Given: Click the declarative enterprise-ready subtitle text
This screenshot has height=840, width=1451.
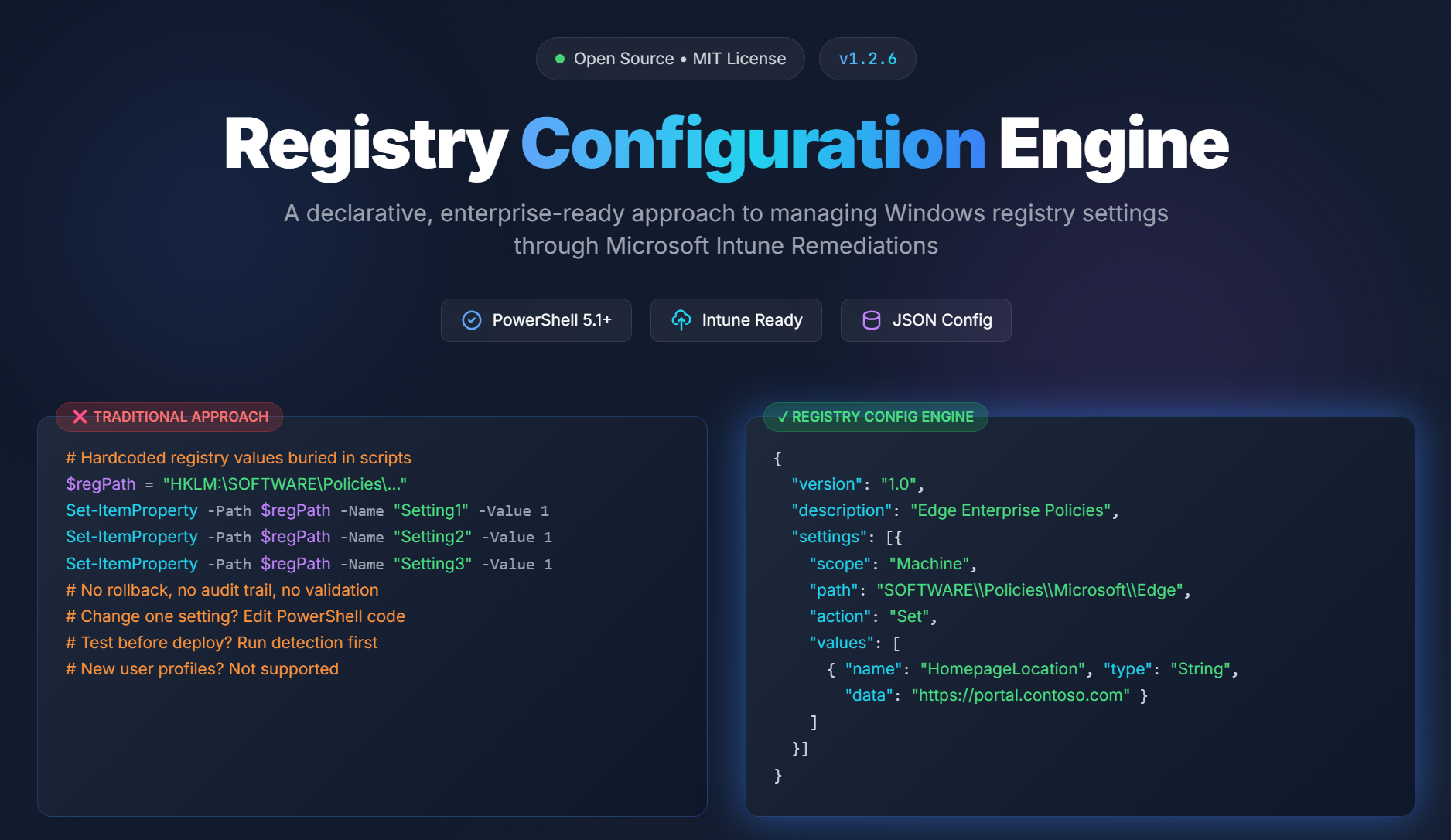Looking at the screenshot, I should (725, 229).
